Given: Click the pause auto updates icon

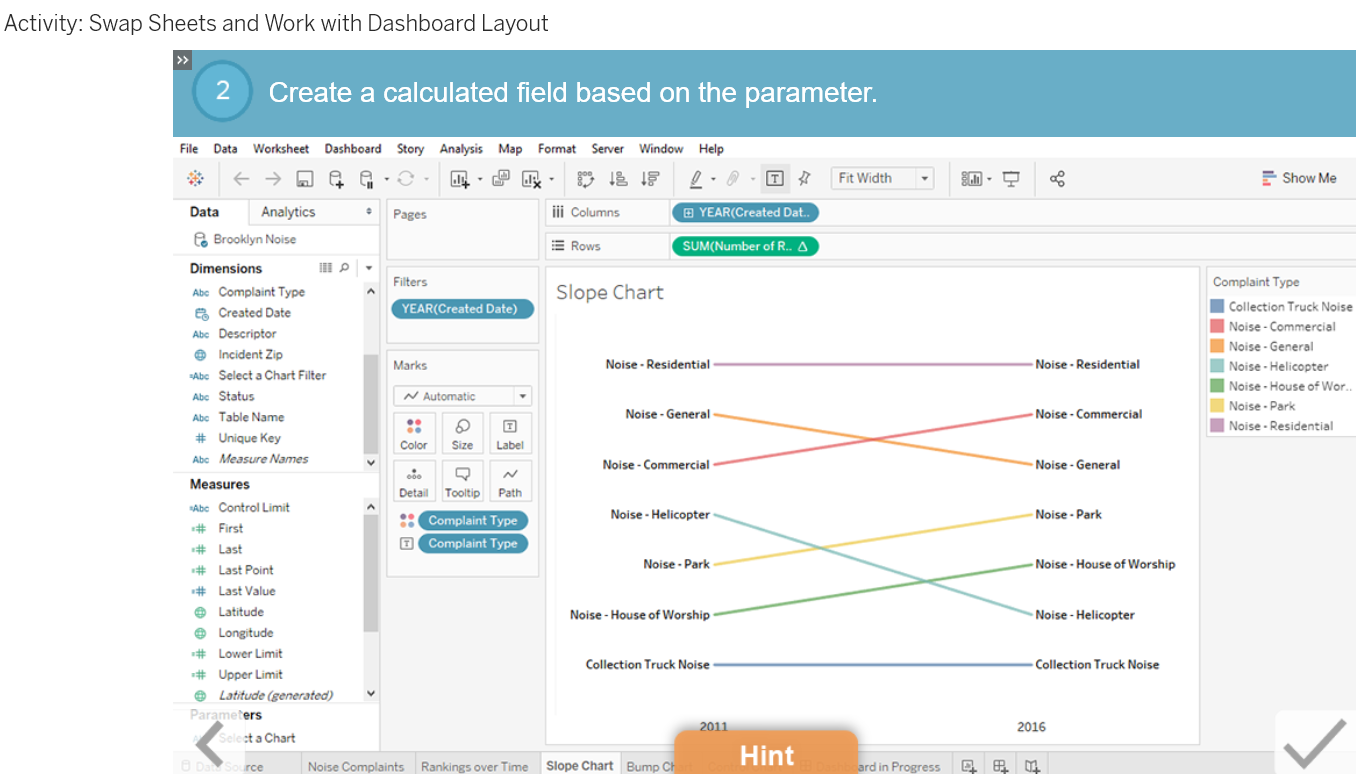Looking at the screenshot, I should coord(366,179).
